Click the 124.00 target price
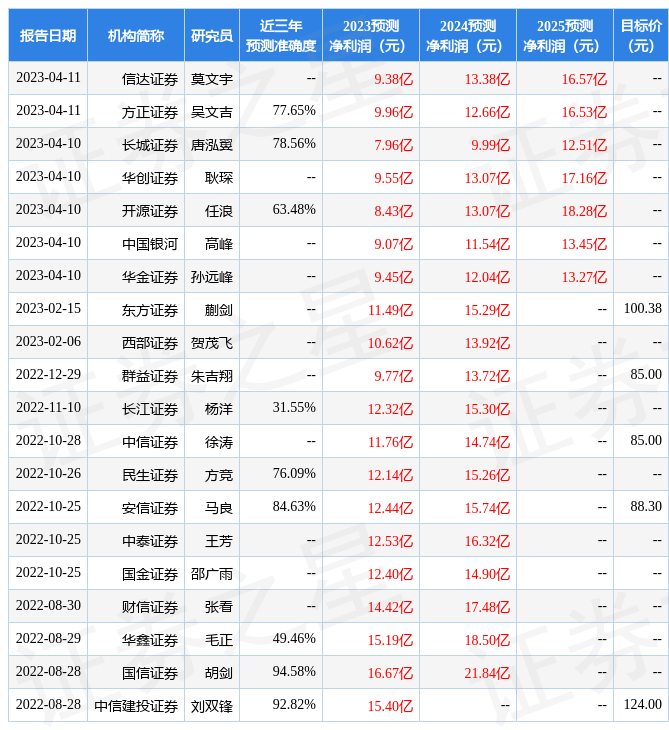669x730 pixels. 642,704
